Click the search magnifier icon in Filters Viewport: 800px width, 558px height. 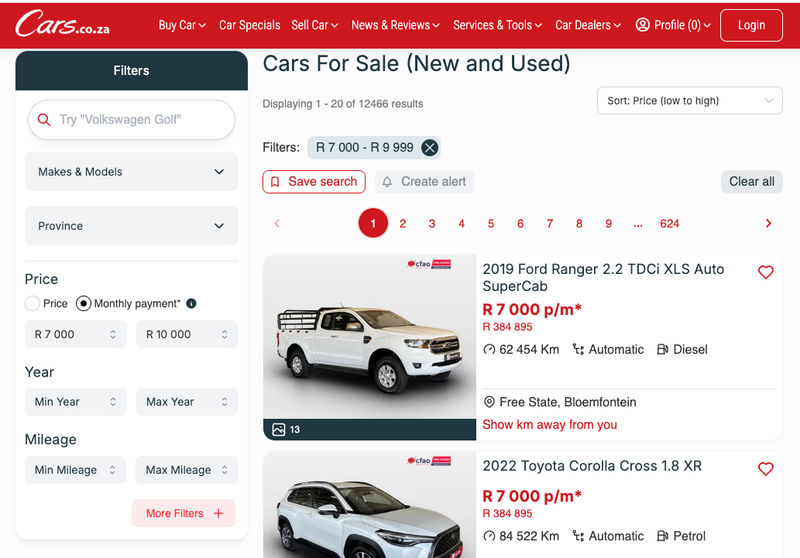44,120
